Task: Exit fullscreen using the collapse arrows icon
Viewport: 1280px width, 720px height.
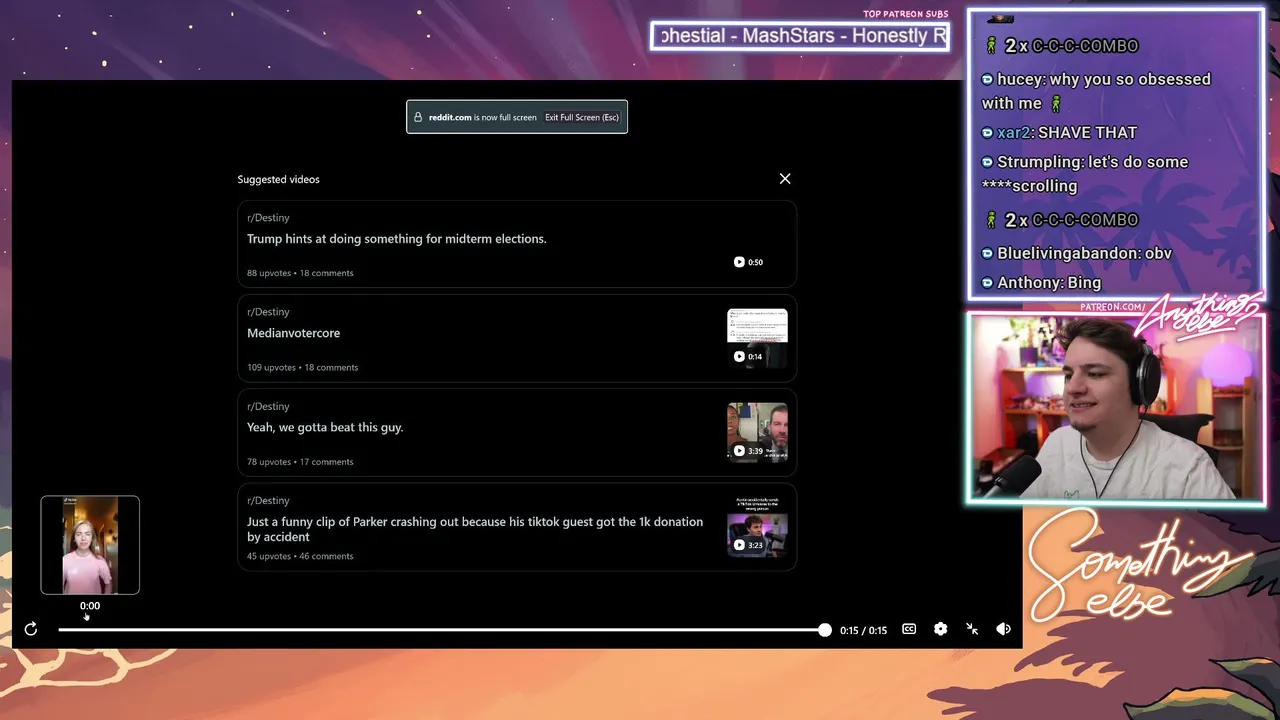Action: coord(972,629)
